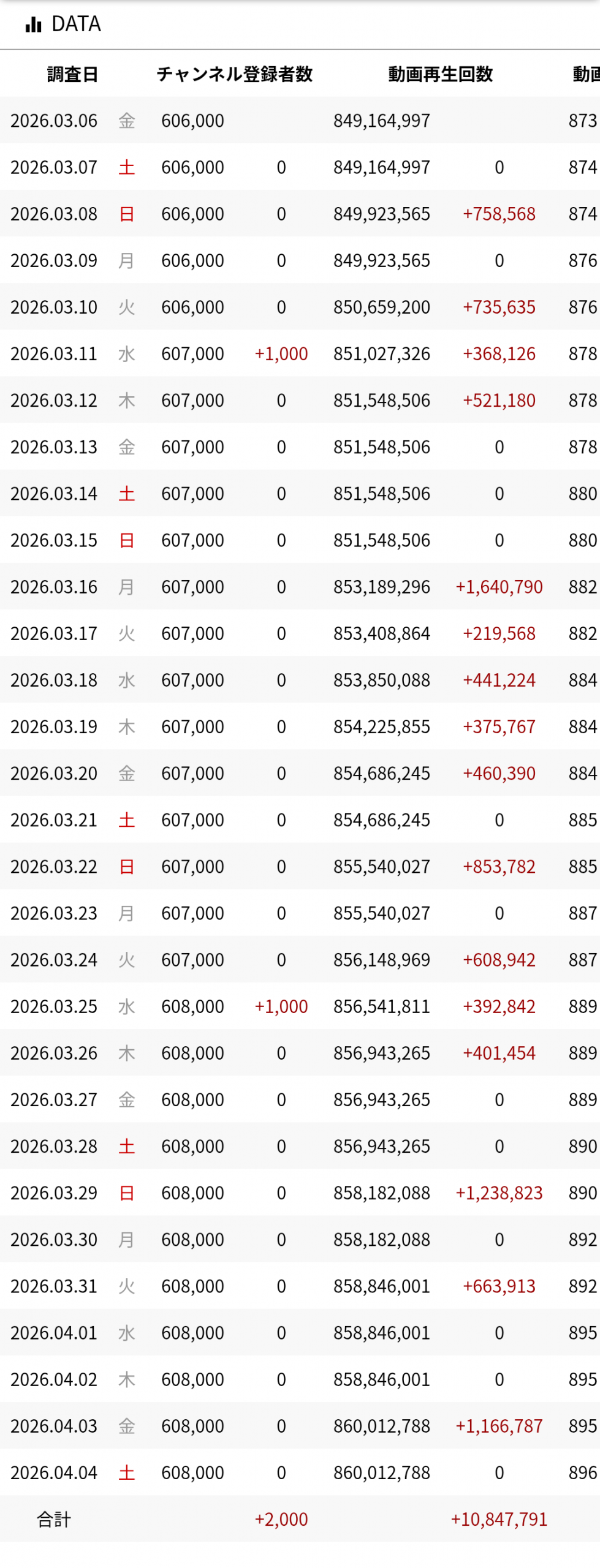Click the +10,847,791 total views value
Screen dimensions: 600x1568
[x=498, y=1518]
